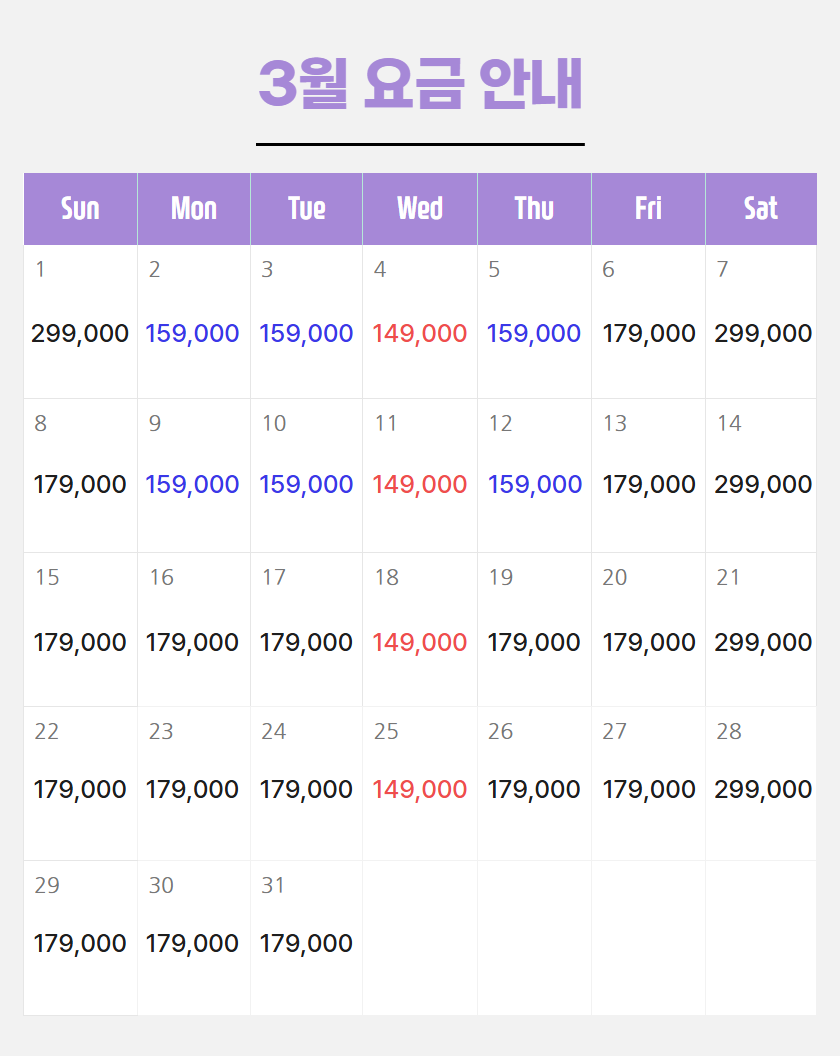
Task: Select the March 7 Saturday cell
Action: pyautogui.click(x=762, y=321)
